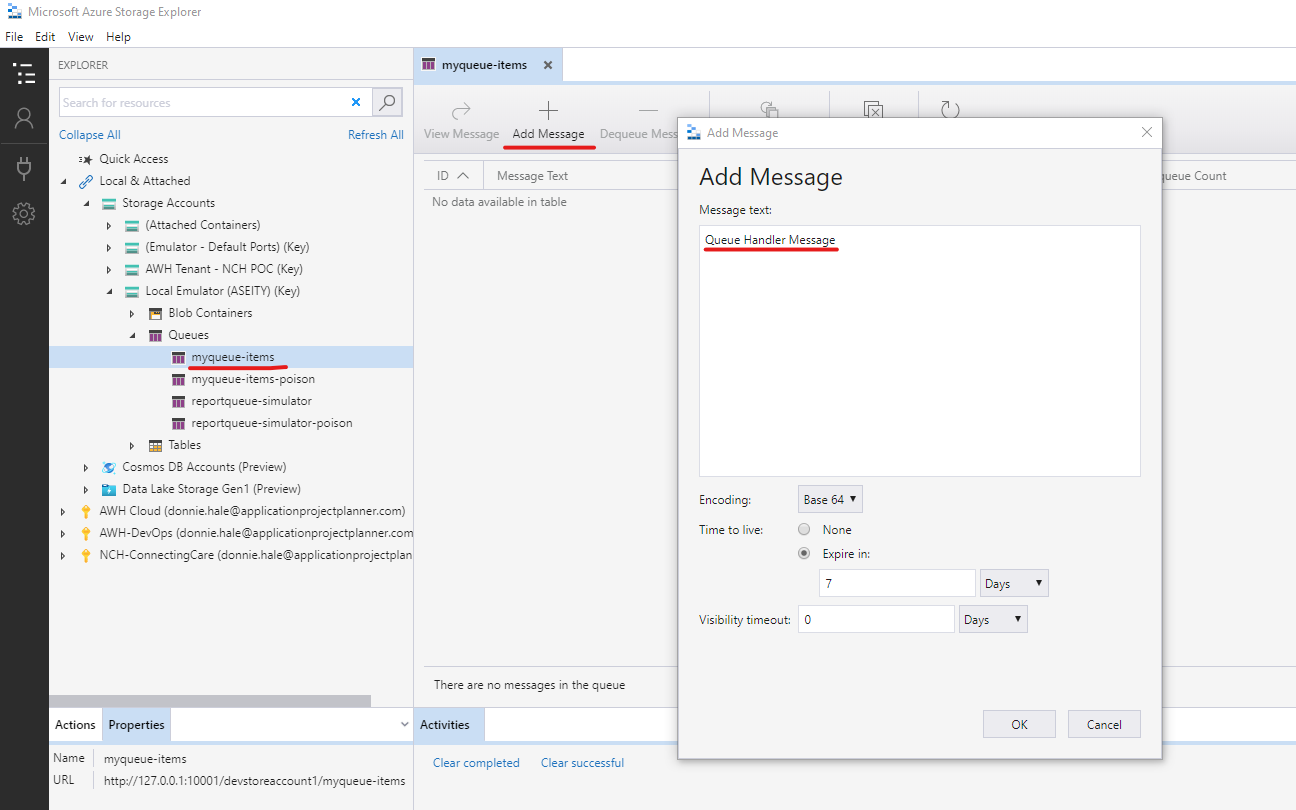
Task: Click the AWH Cloud key icon
Action: (x=86, y=511)
